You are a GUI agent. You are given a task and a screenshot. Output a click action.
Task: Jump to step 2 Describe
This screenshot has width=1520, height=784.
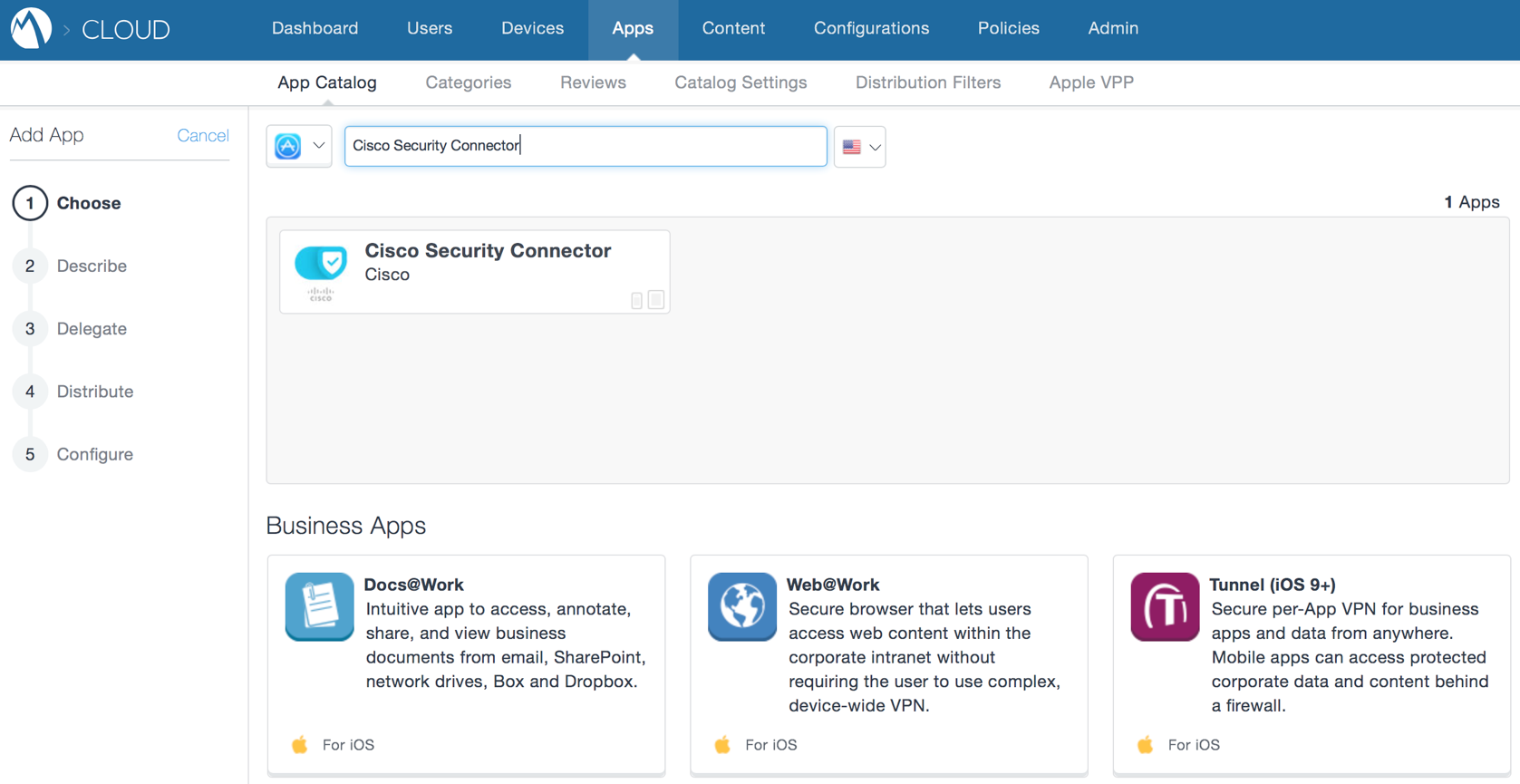[91, 266]
